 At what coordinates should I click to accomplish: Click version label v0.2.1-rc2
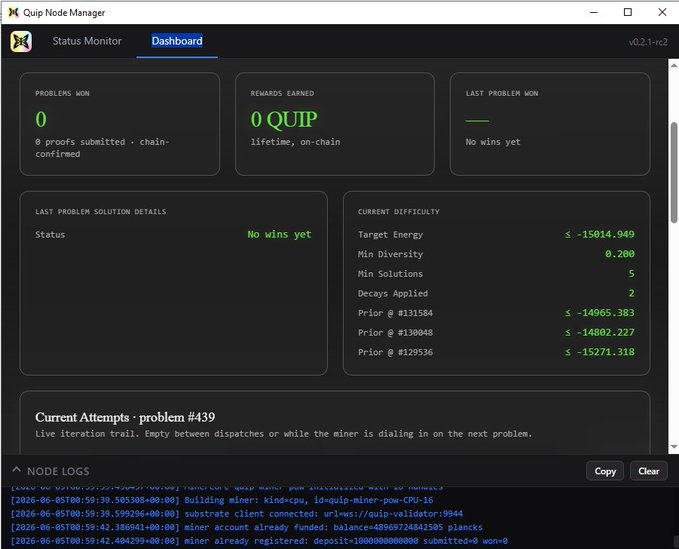point(648,42)
